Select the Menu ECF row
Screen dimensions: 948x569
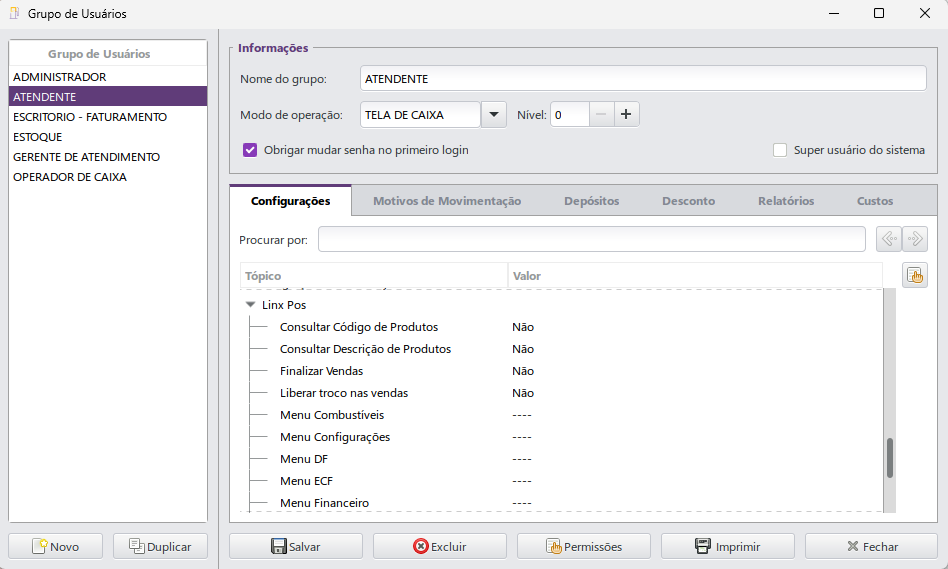tap(562, 481)
